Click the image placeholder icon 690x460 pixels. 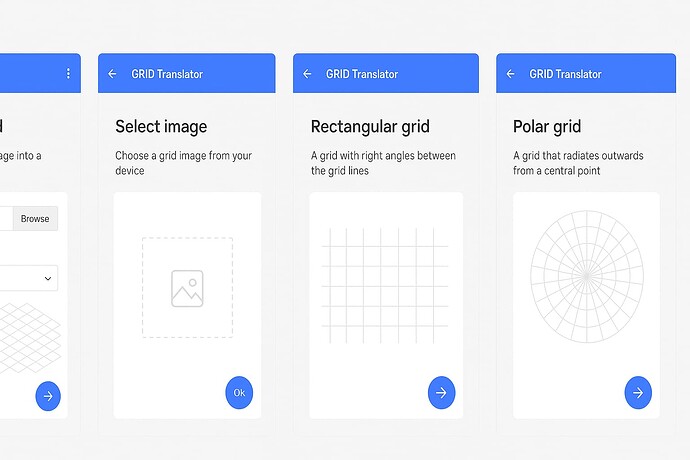point(187,288)
